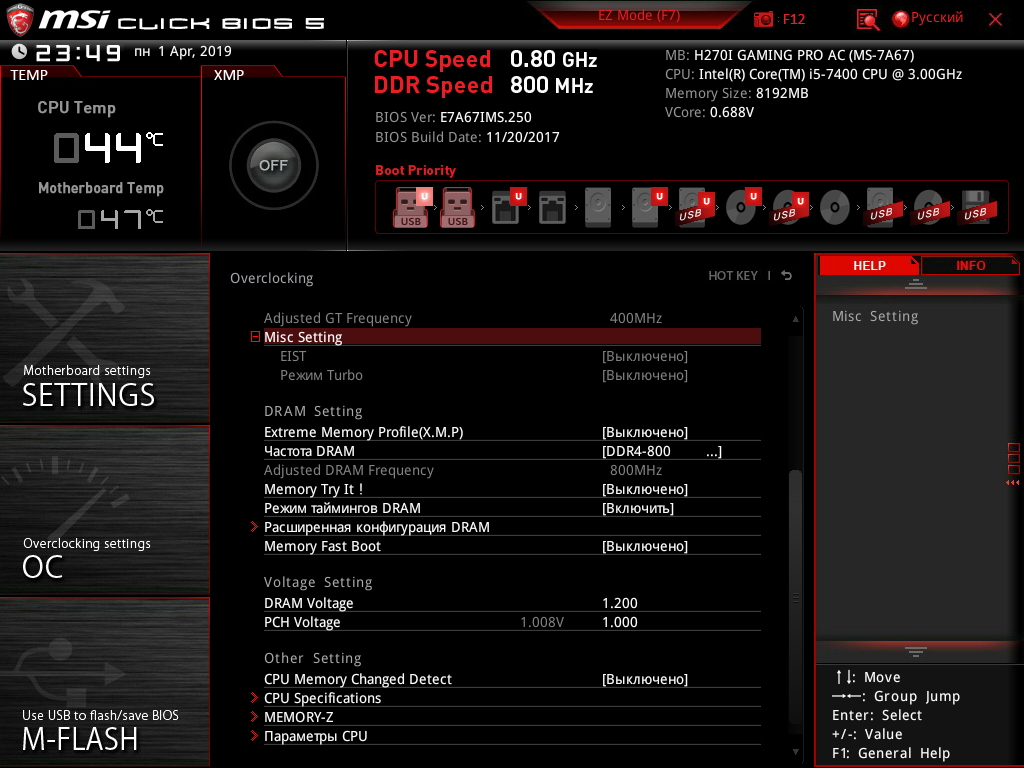Select the UEFI network boot device

pyautogui.click(x=507, y=207)
